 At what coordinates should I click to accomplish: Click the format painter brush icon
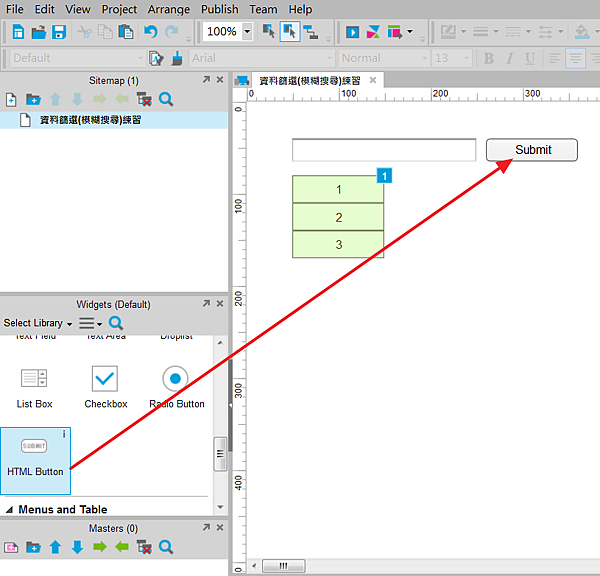click(x=177, y=58)
